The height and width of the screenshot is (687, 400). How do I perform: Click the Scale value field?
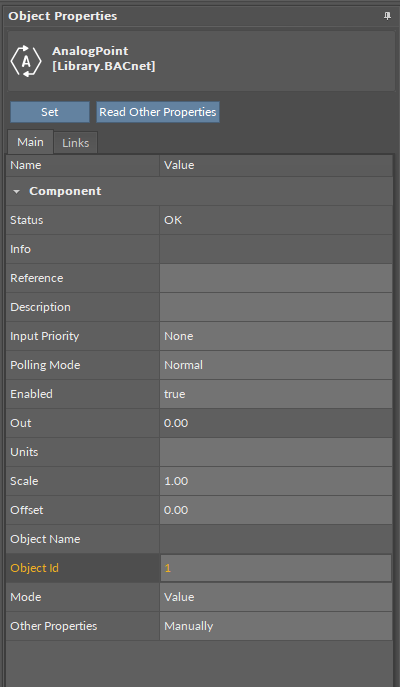[276, 481]
